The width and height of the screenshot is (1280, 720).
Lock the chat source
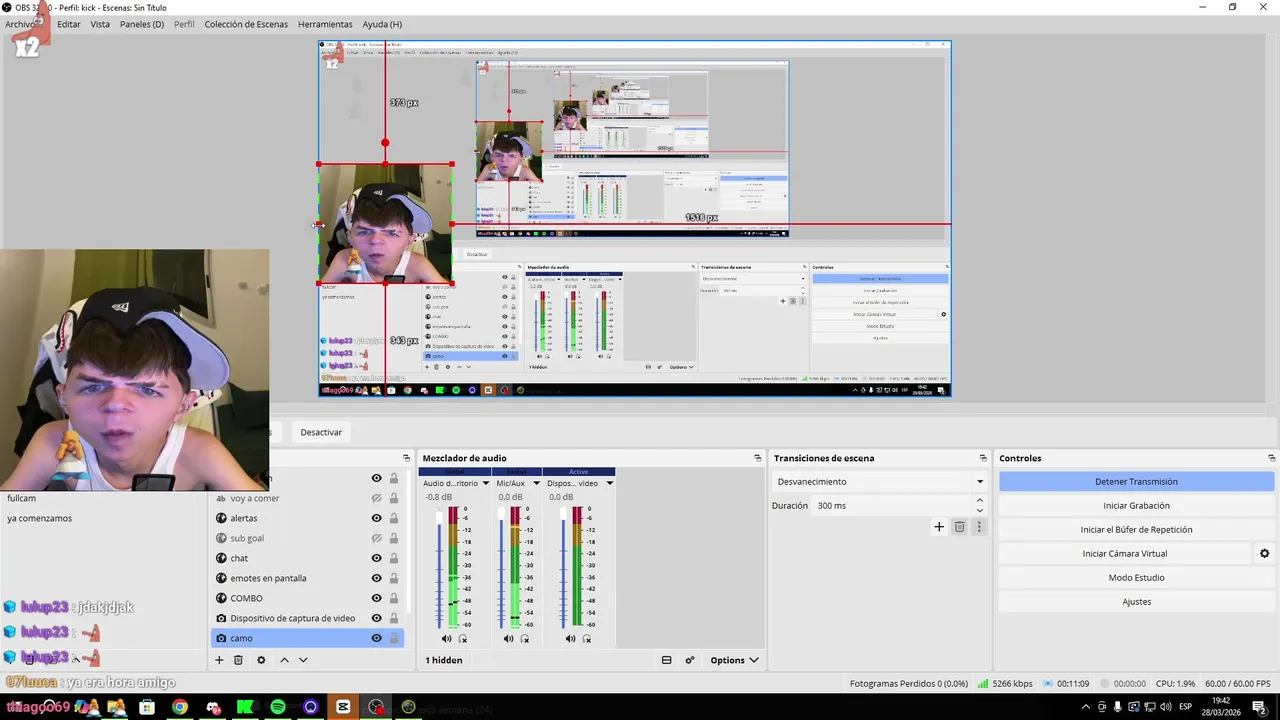[394, 558]
